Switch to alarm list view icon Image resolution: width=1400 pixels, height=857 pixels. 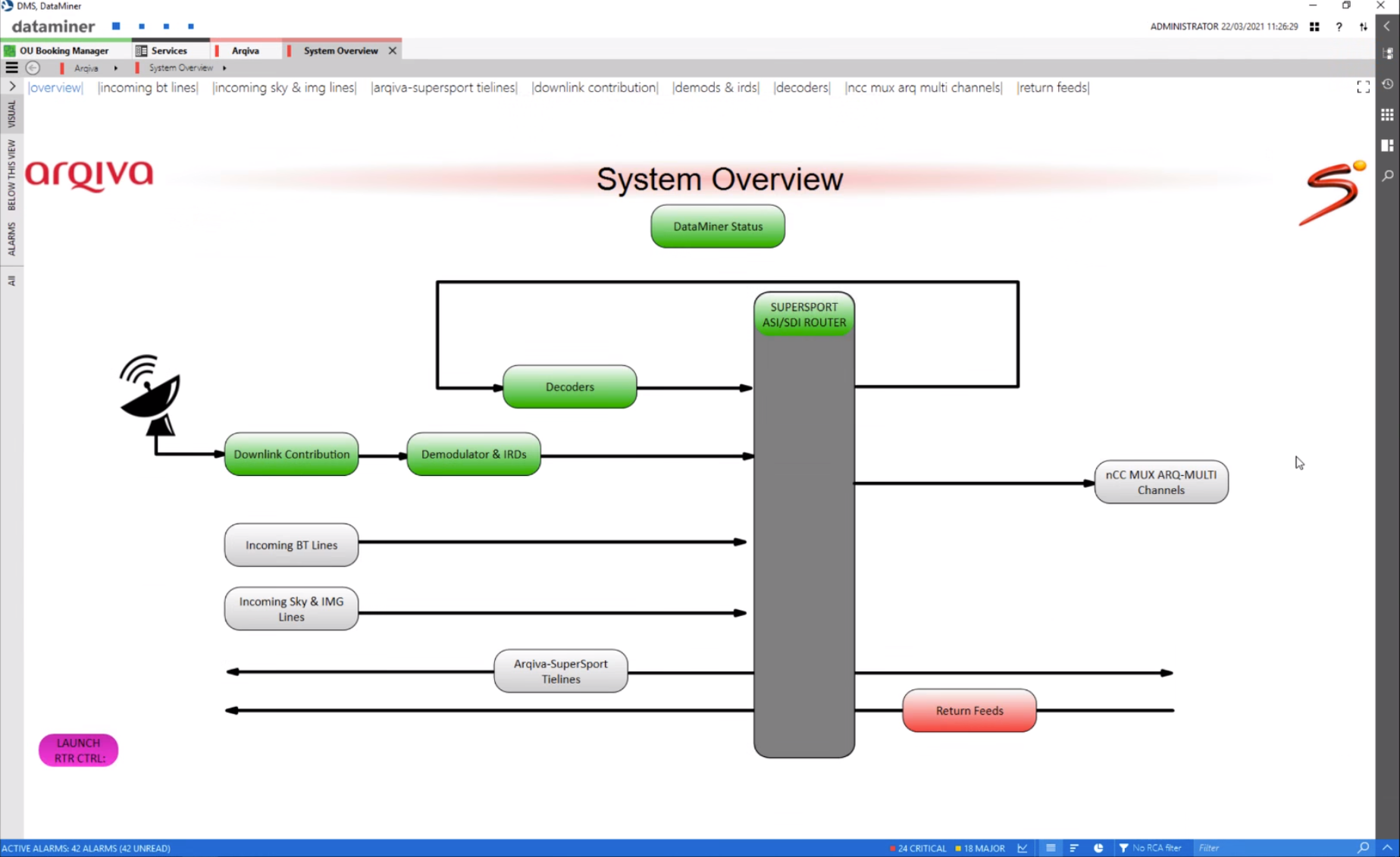(x=1051, y=849)
